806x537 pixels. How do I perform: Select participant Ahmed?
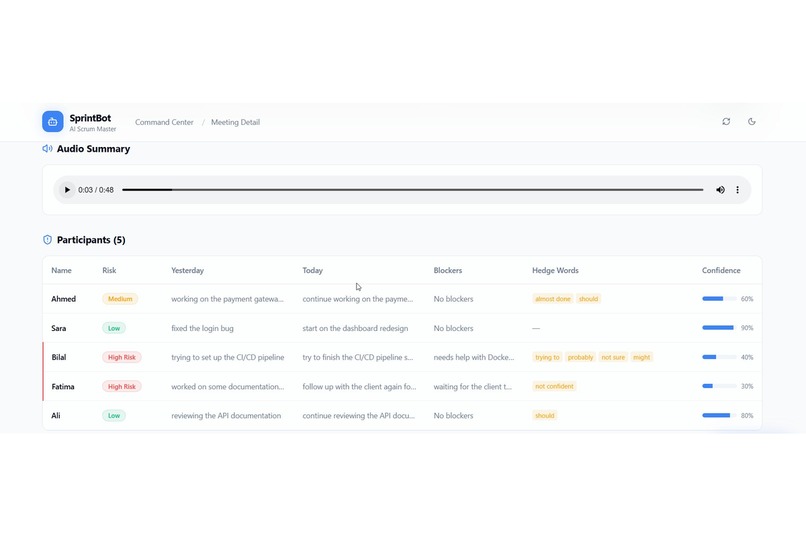point(63,299)
